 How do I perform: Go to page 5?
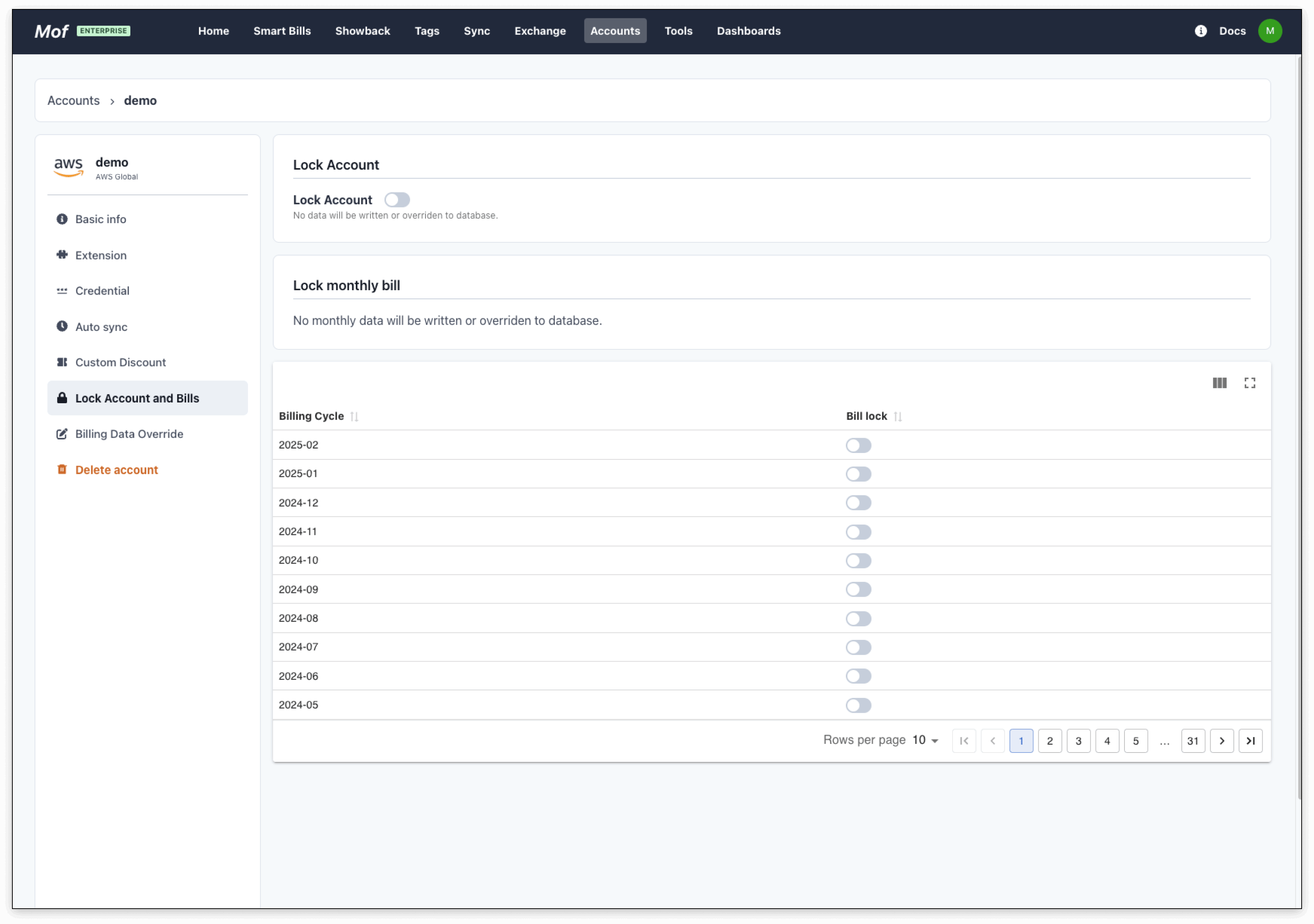click(1135, 741)
